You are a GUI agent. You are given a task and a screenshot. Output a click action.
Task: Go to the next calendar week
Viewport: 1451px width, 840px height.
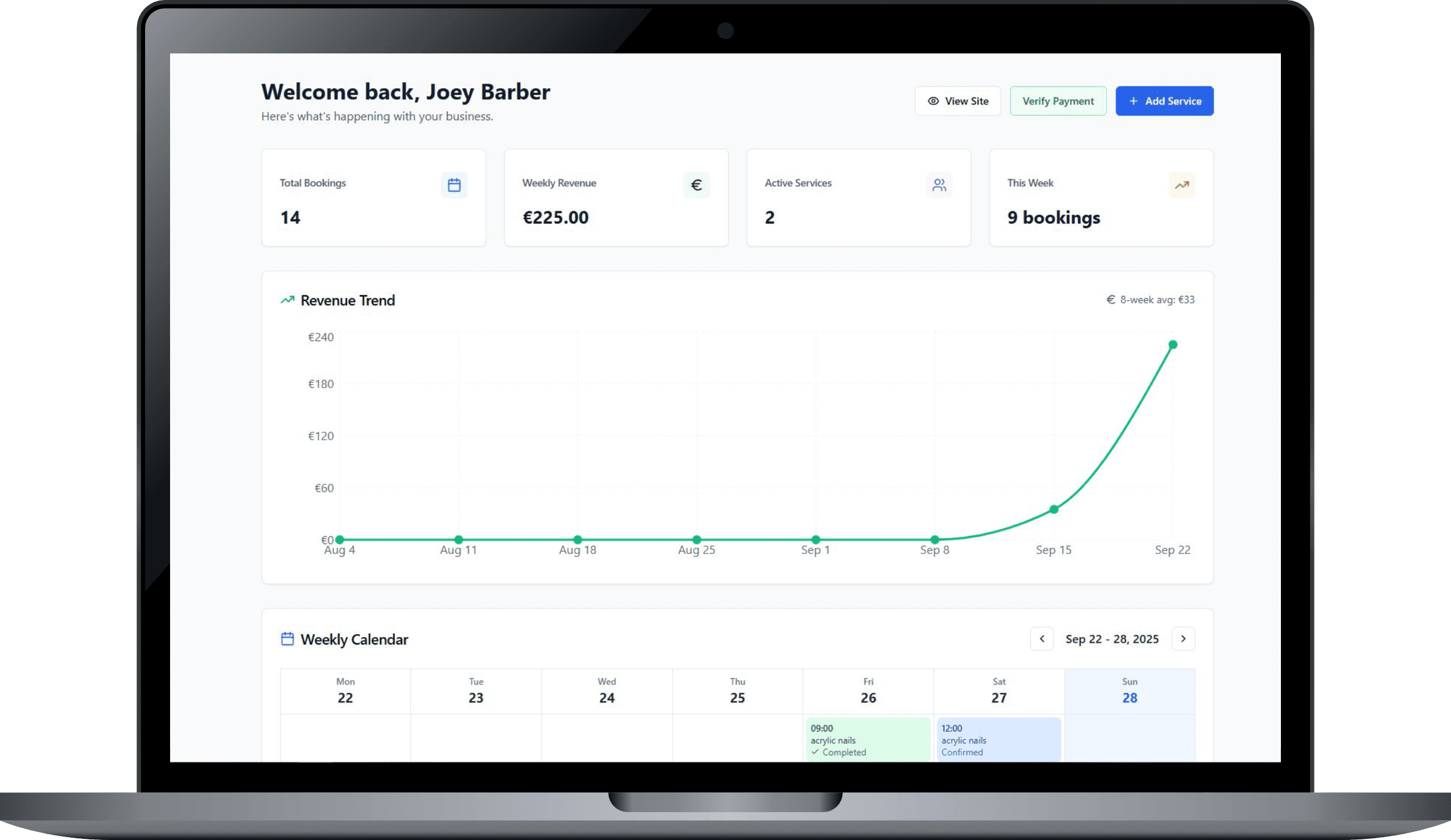click(1183, 639)
